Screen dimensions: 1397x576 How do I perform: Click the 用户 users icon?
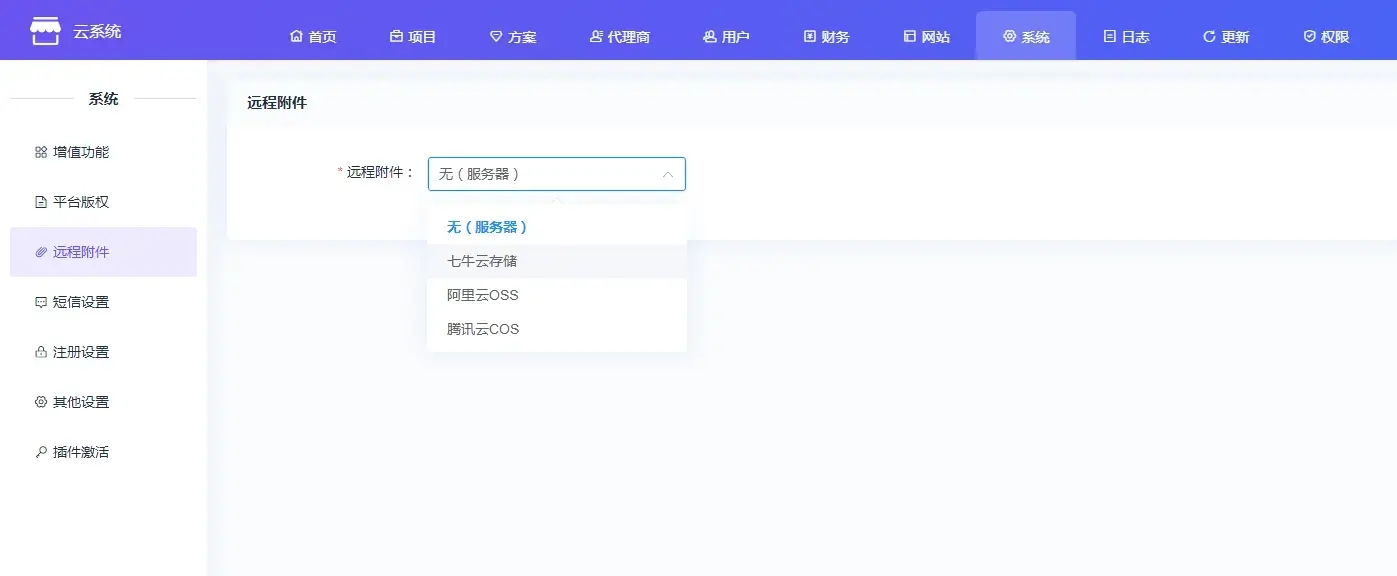(710, 37)
